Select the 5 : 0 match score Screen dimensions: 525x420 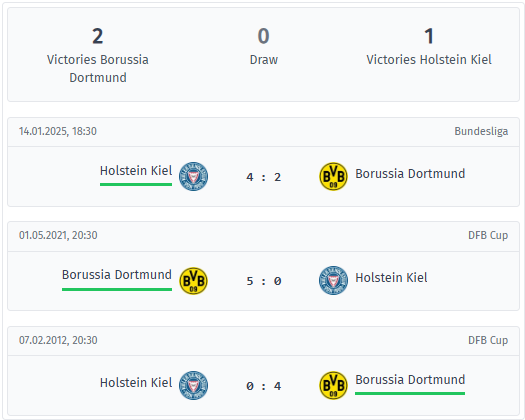264,281
